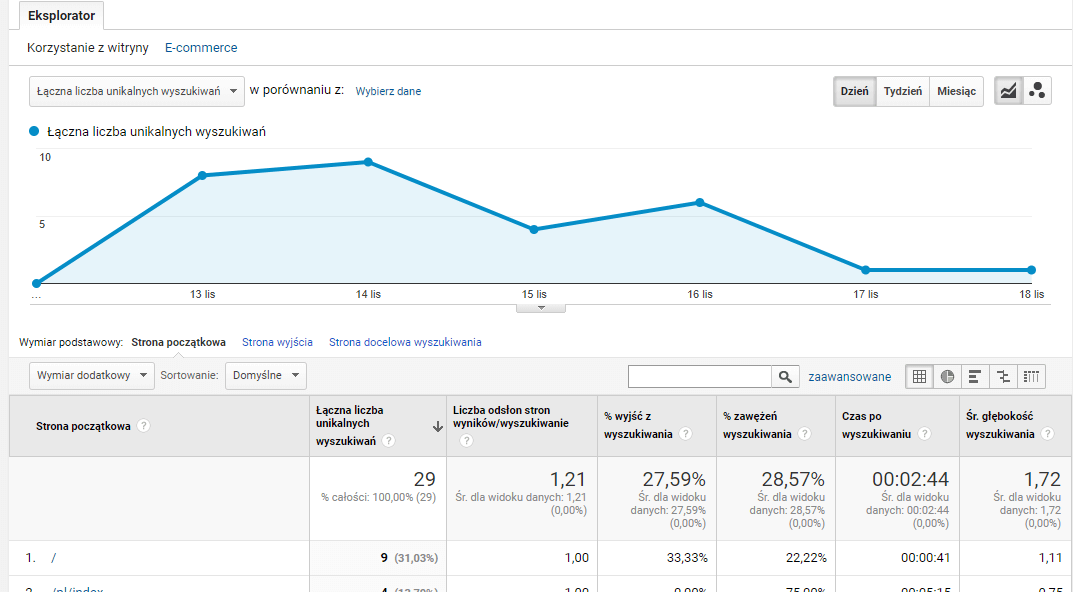
Task: Select the Eksplorator tab
Action: tap(62, 16)
